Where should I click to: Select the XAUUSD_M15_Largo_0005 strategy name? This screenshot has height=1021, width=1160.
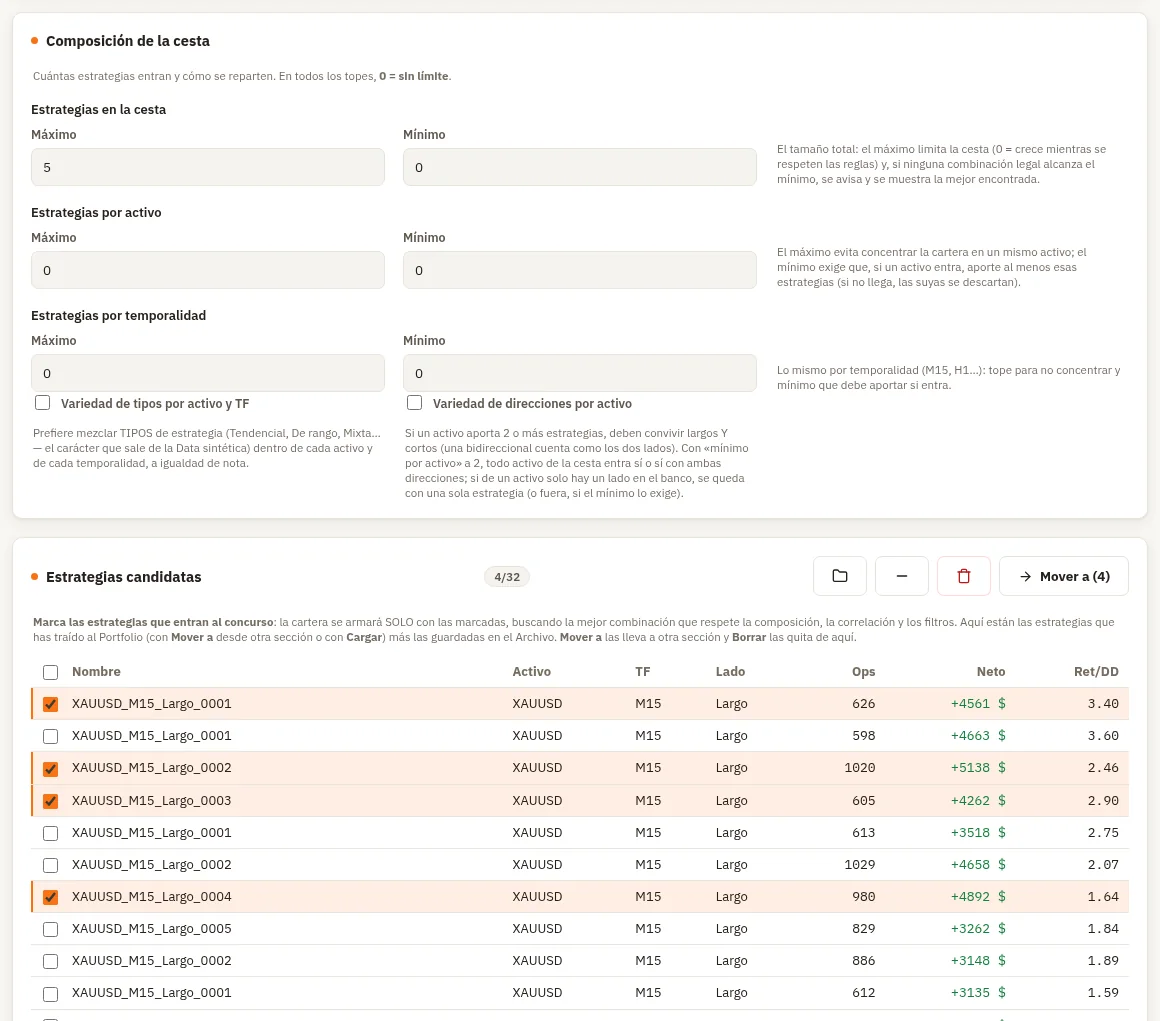tap(152, 928)
